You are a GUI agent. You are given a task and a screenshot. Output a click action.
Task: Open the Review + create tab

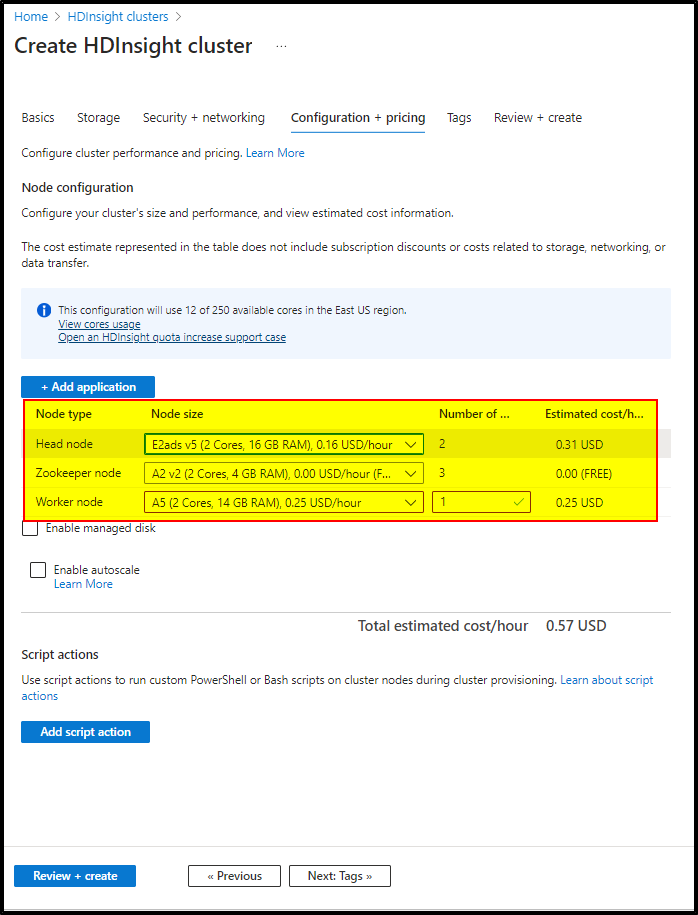(538, 118)
